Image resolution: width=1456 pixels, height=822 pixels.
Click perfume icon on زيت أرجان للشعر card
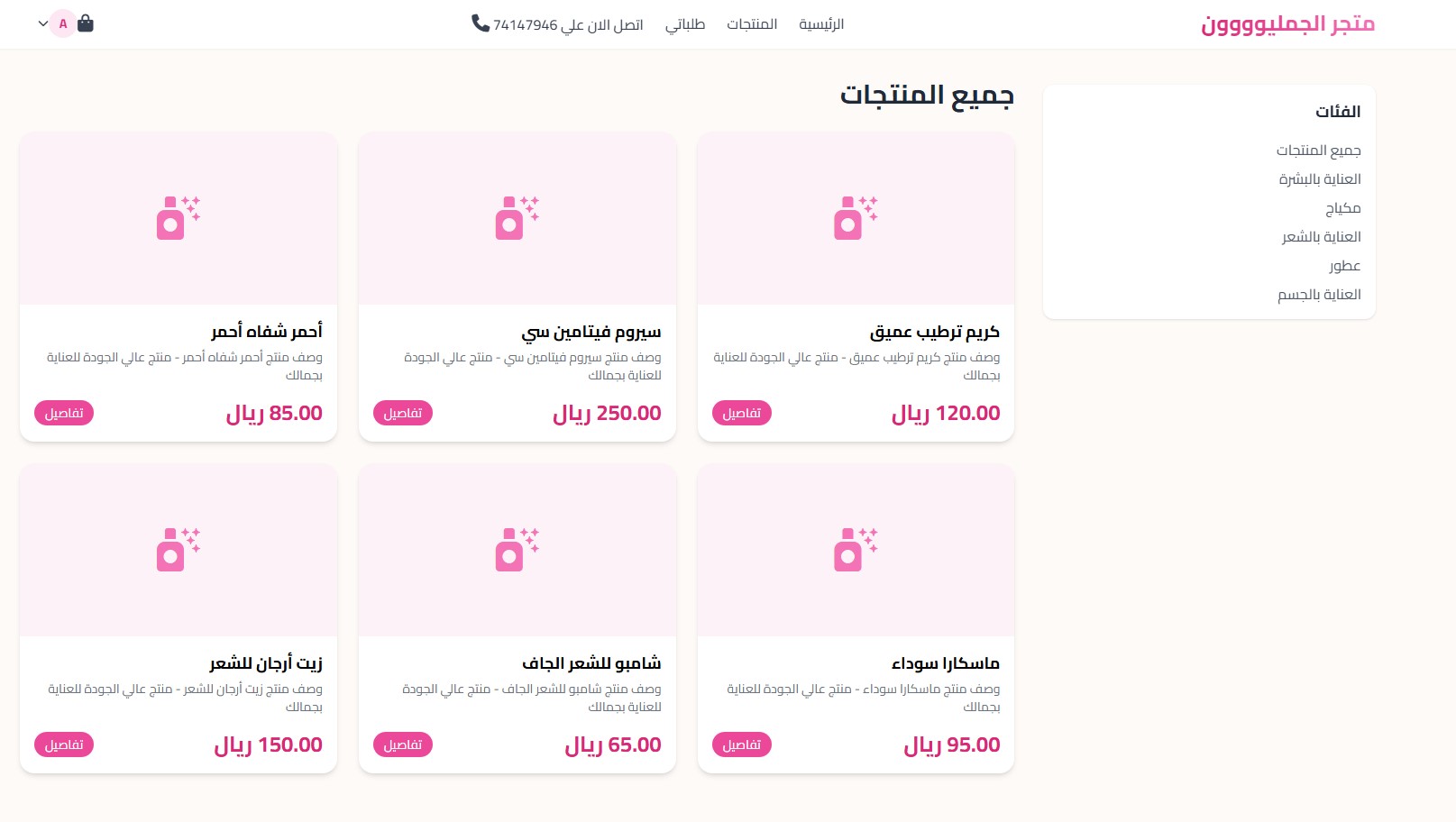pos(179,550)
